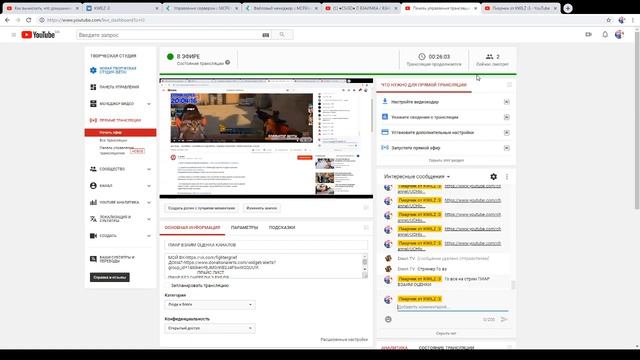Expand YouTube Аналитика sidebar section
Screen dimensions: 640x360
[149, 202]
